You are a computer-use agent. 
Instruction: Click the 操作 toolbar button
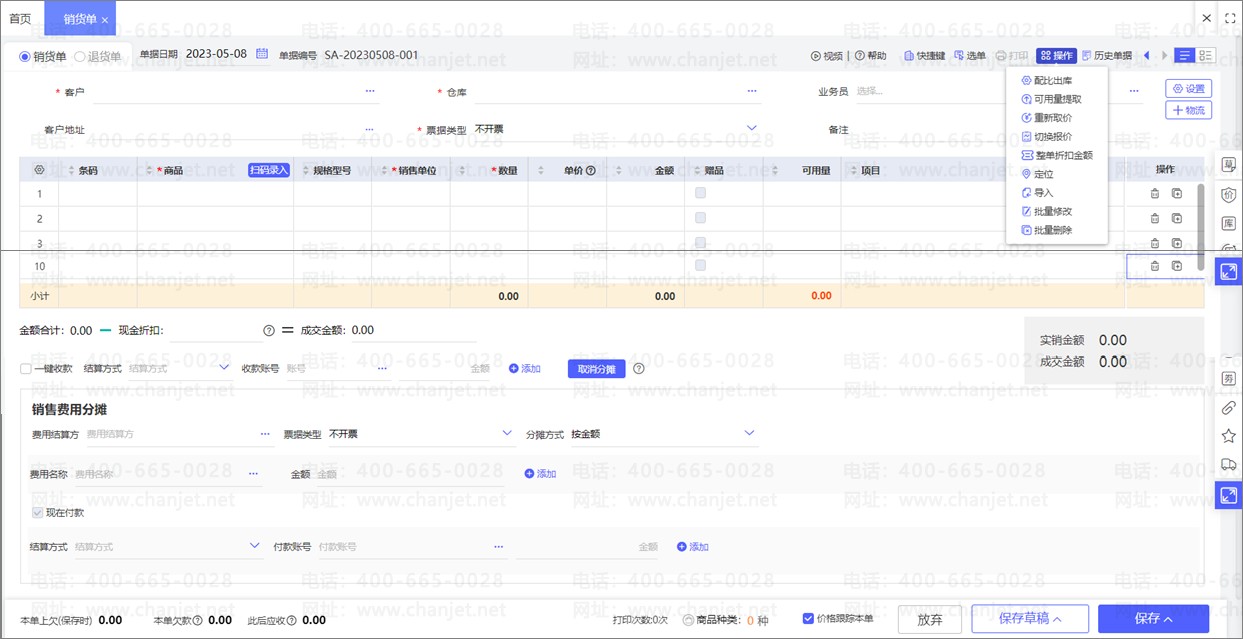[1056, 56]
